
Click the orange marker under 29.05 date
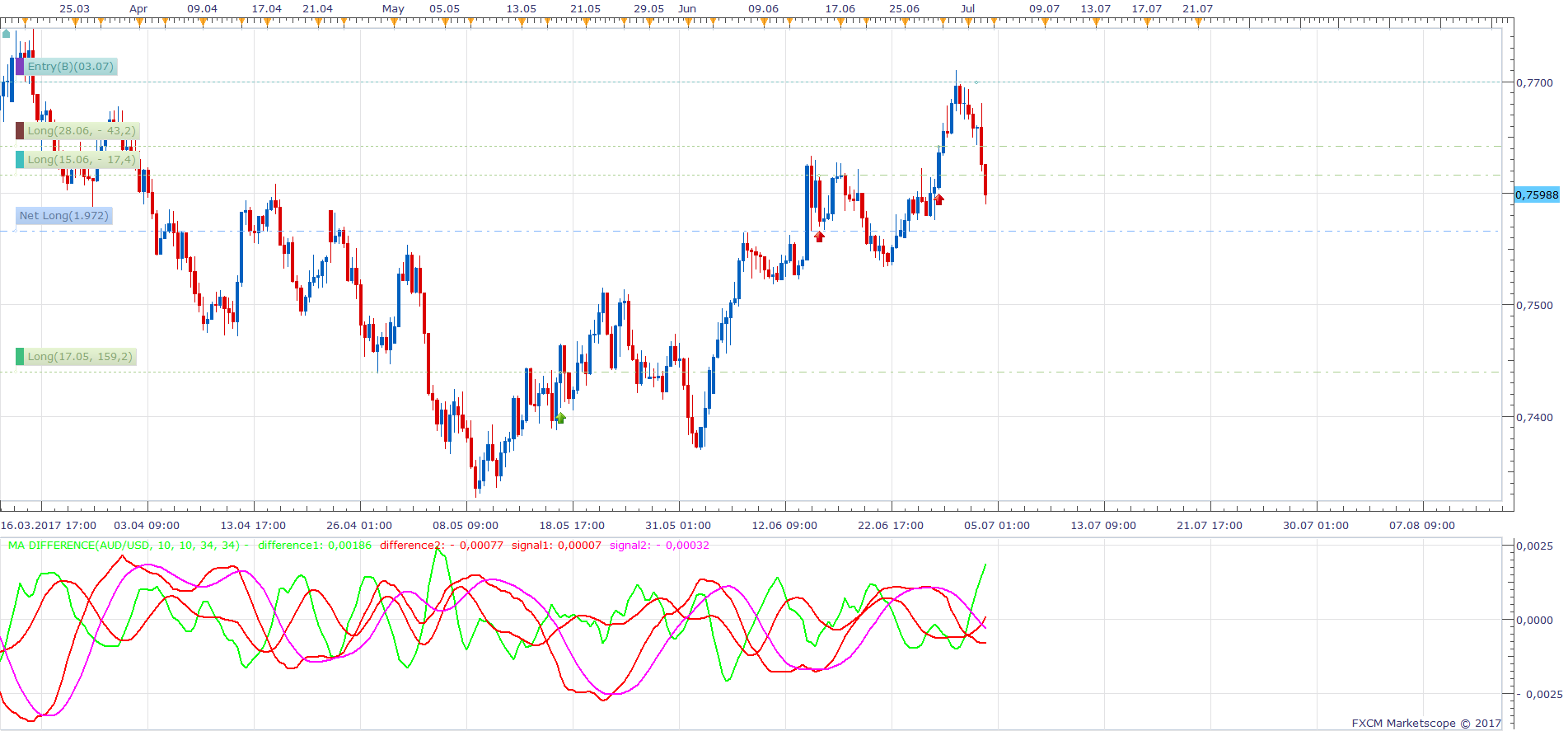(649, 23)
